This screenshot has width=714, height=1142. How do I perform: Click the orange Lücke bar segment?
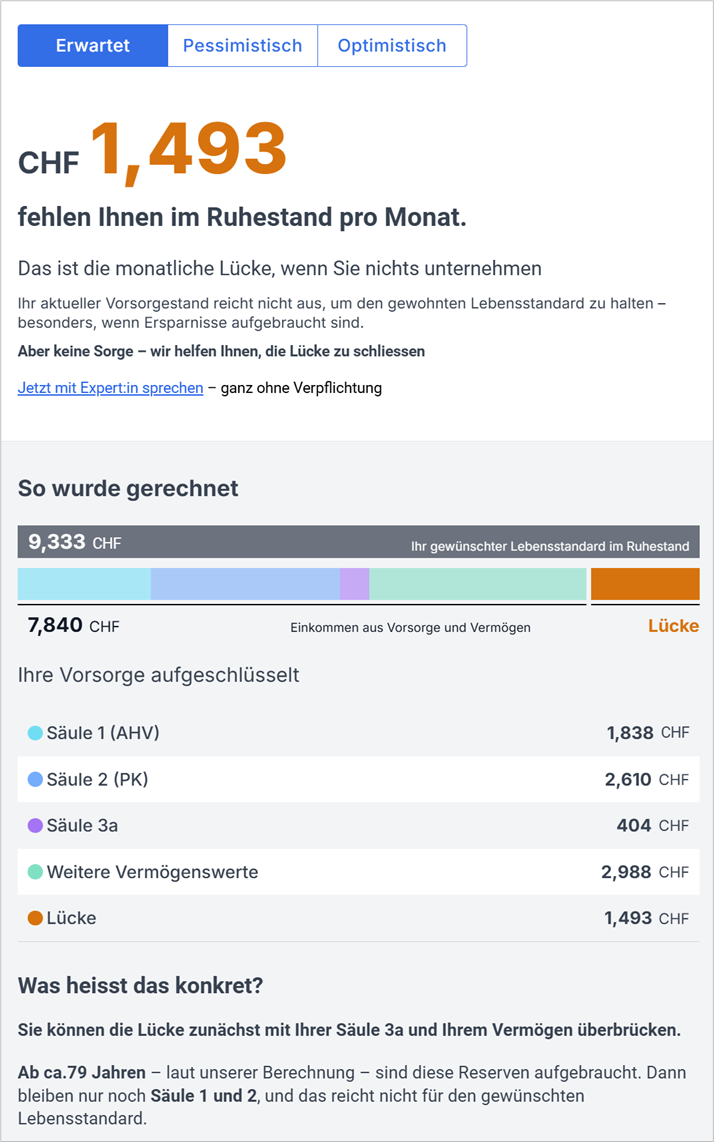click(x=645, y=584)
